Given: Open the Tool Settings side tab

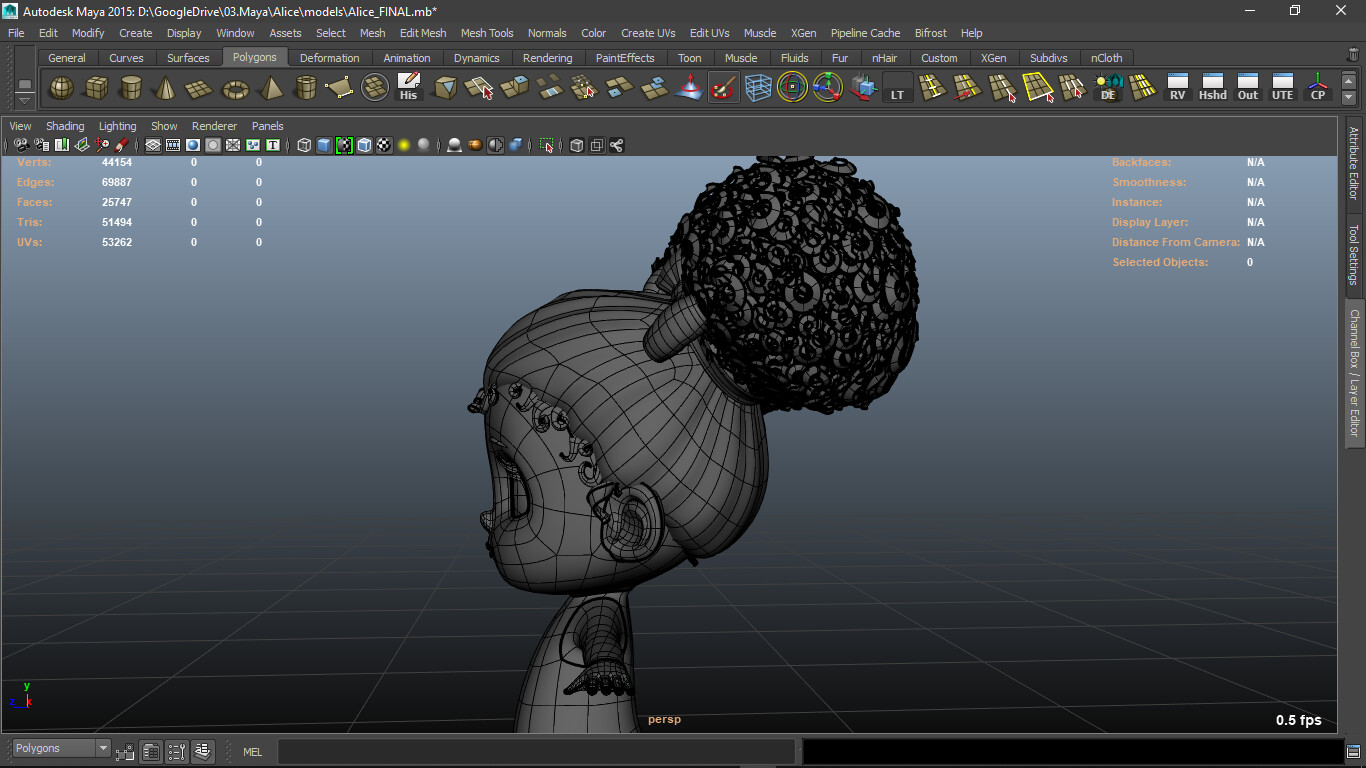Looking at the screenshot, I should [1354, 254].
